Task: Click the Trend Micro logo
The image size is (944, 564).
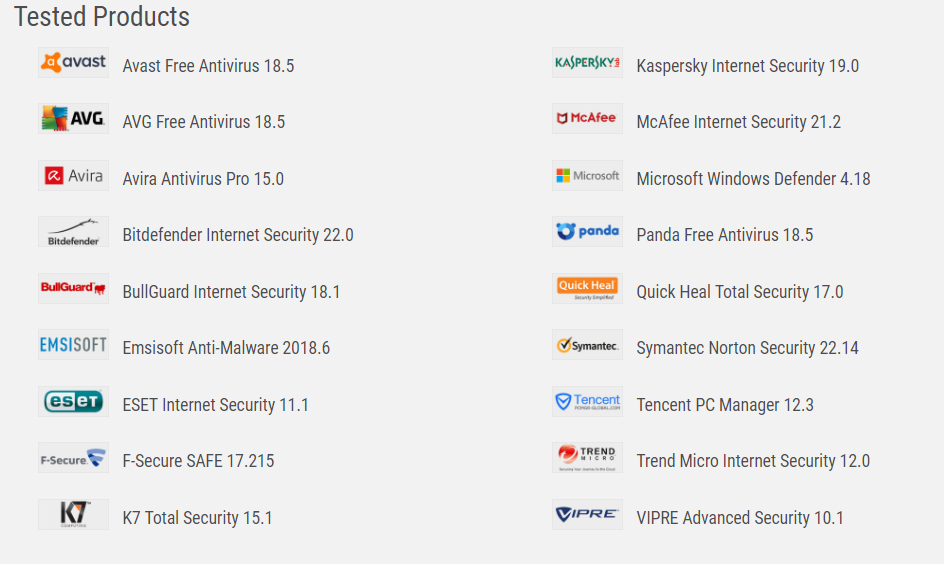Action: click(x=587, y=458)
